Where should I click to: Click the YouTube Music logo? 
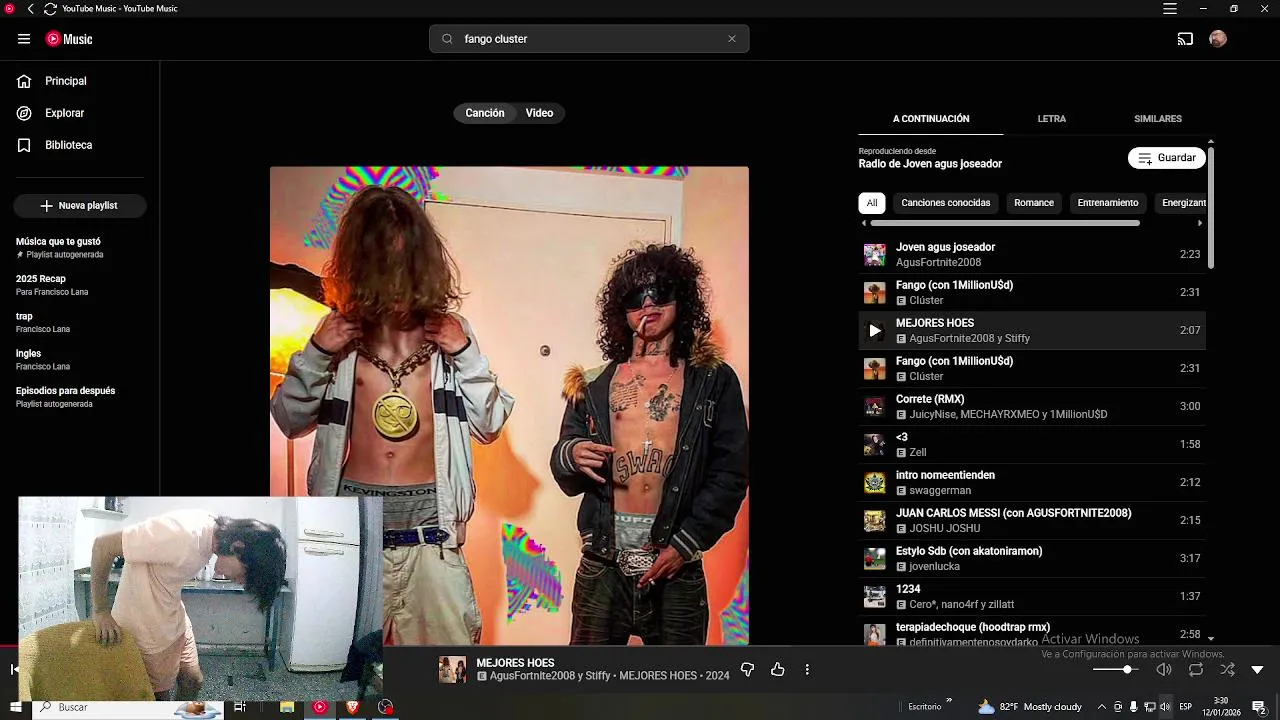click(x=69, y=39)
